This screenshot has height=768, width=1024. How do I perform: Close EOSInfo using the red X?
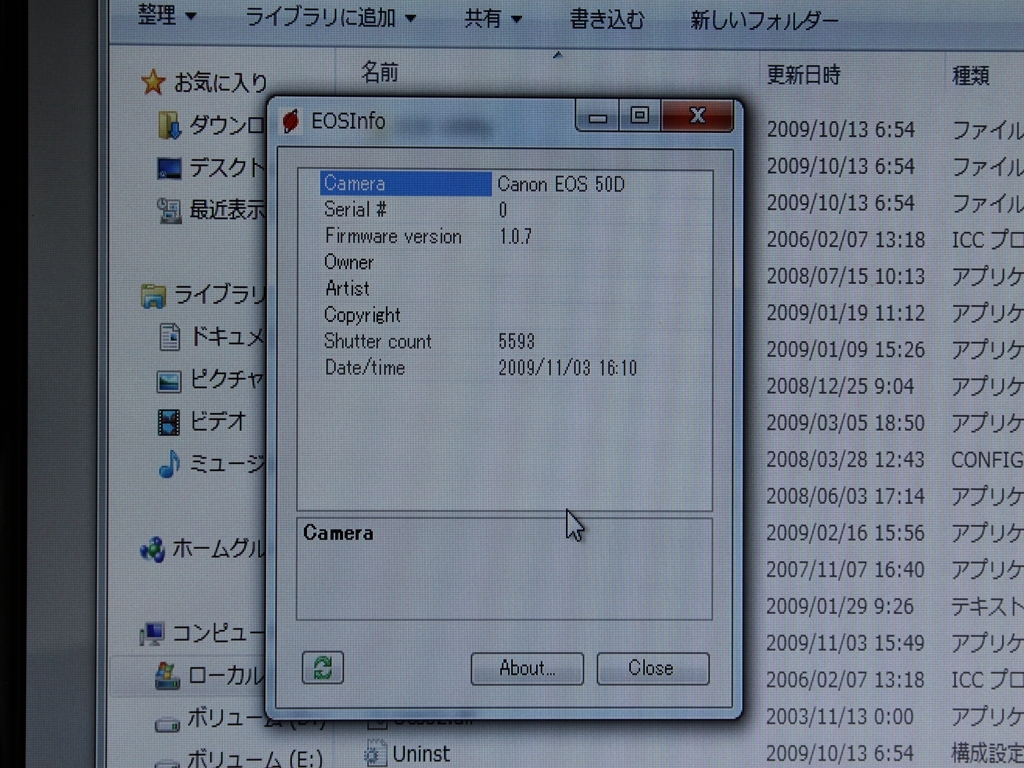pyautogui.click(x=697, y=116)
